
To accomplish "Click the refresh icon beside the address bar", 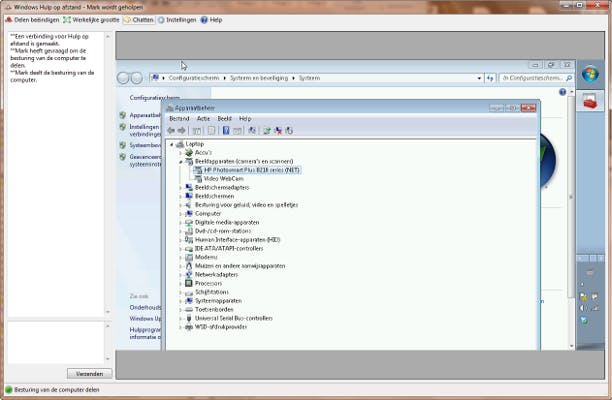I will point(490,78).
